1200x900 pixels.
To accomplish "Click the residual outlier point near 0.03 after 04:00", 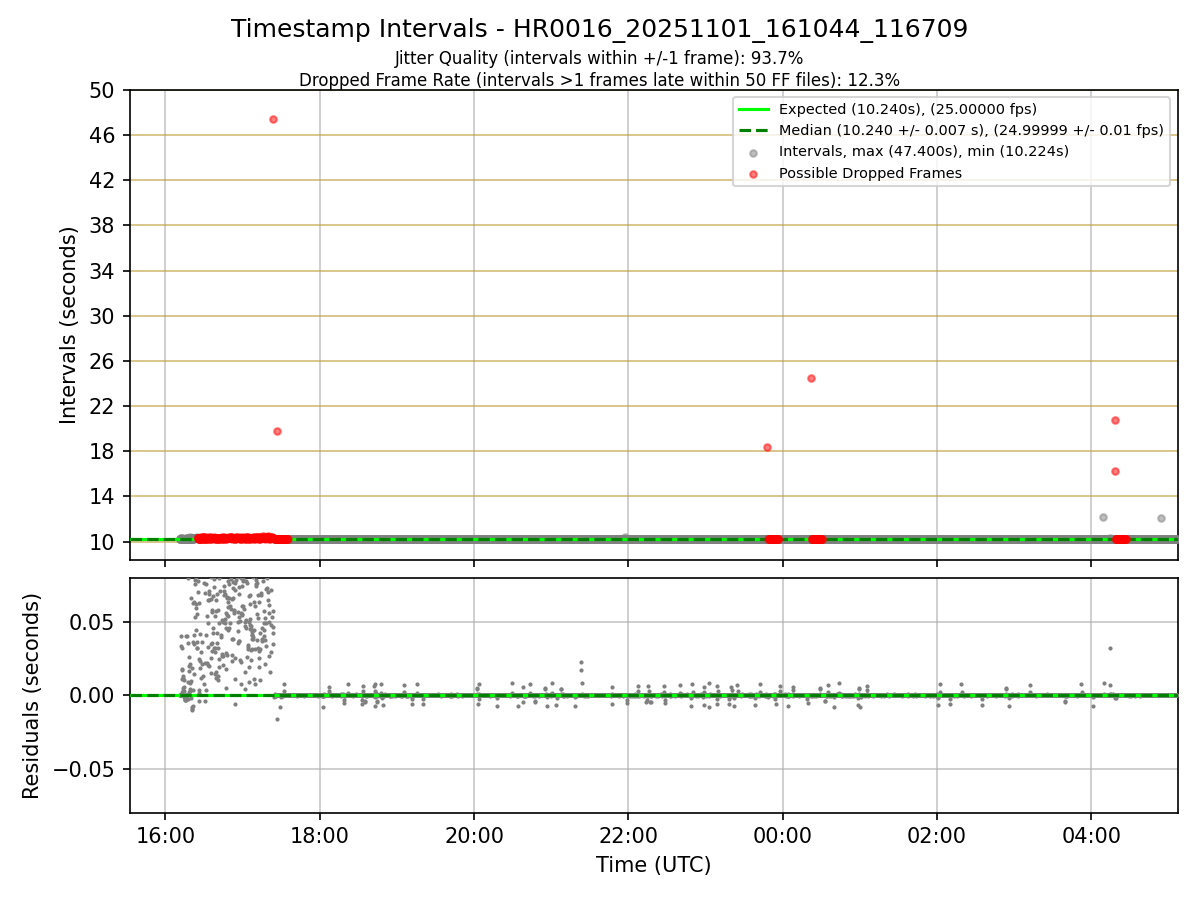I will point(1110,648).
